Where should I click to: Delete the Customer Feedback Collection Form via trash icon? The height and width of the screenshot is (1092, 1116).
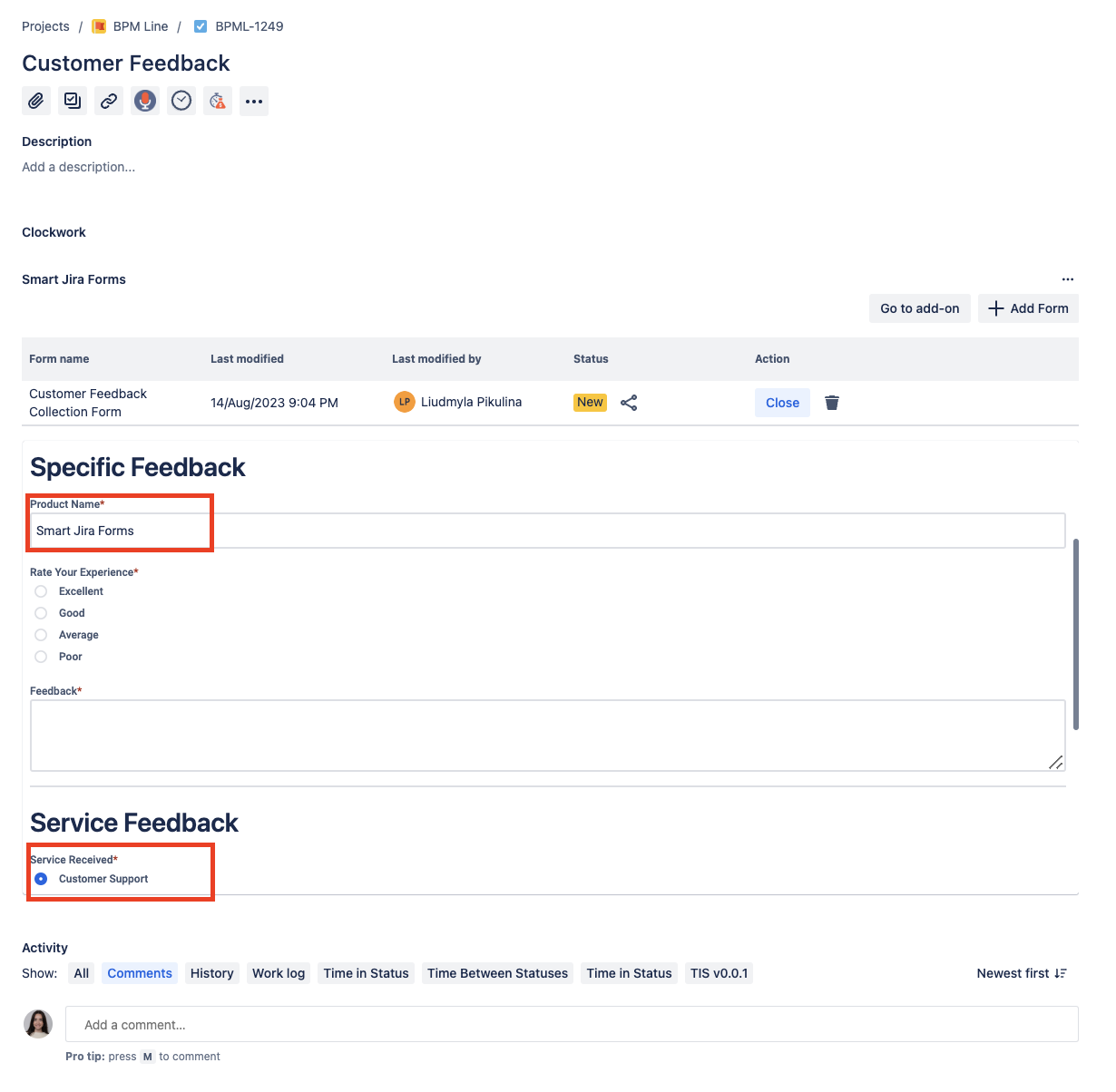tap(832, 403)
